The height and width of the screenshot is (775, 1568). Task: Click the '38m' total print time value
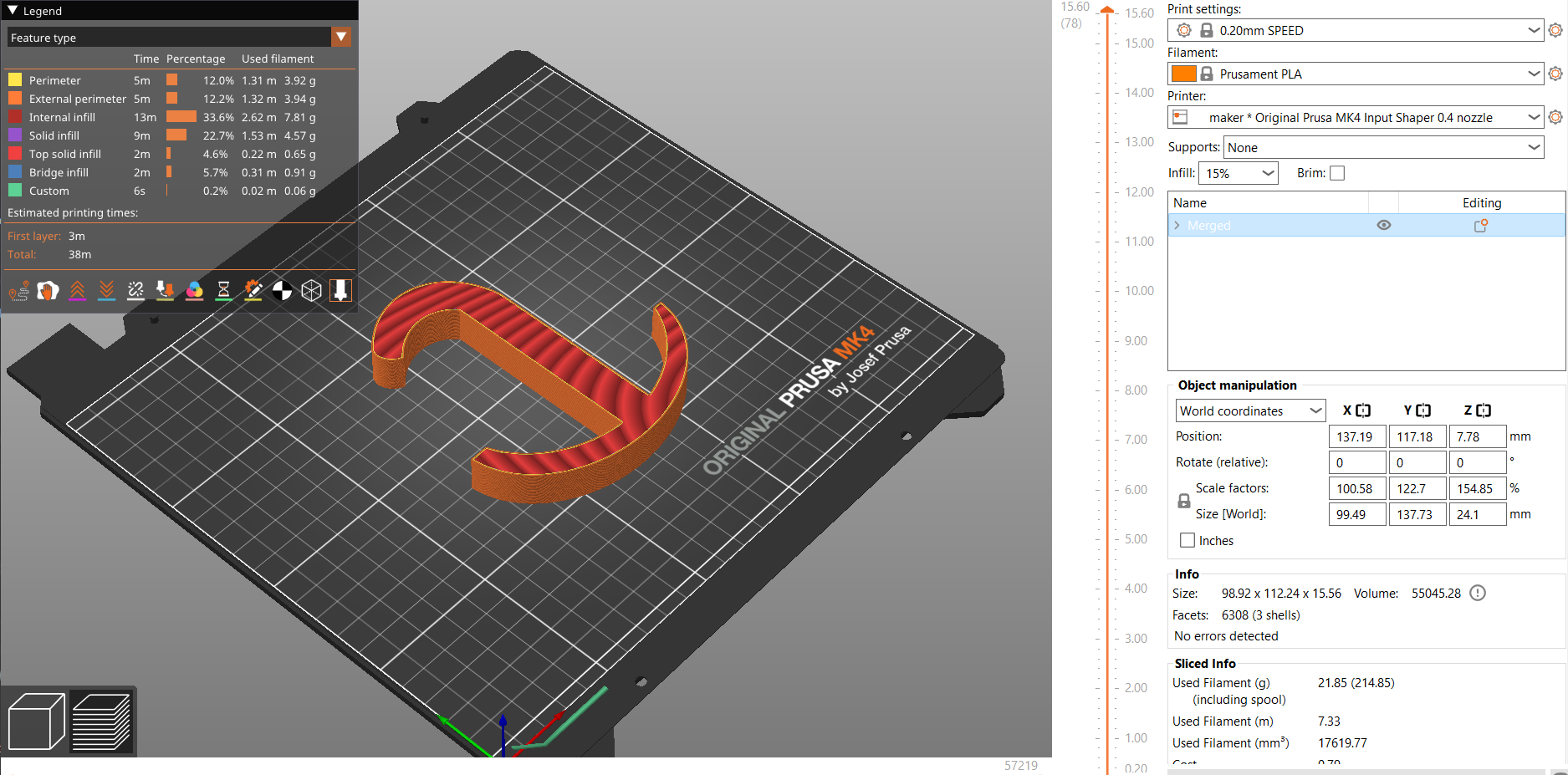pos(80,254)
